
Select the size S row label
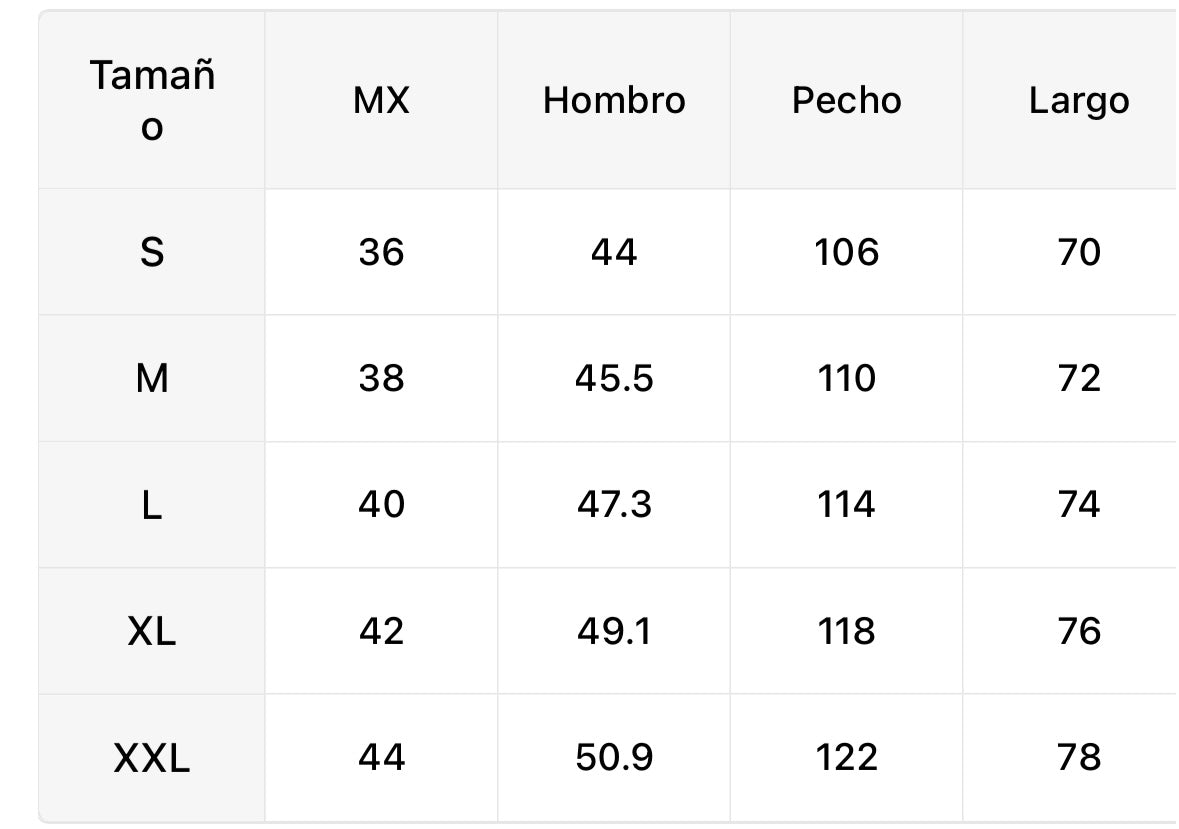click(152, 252)
